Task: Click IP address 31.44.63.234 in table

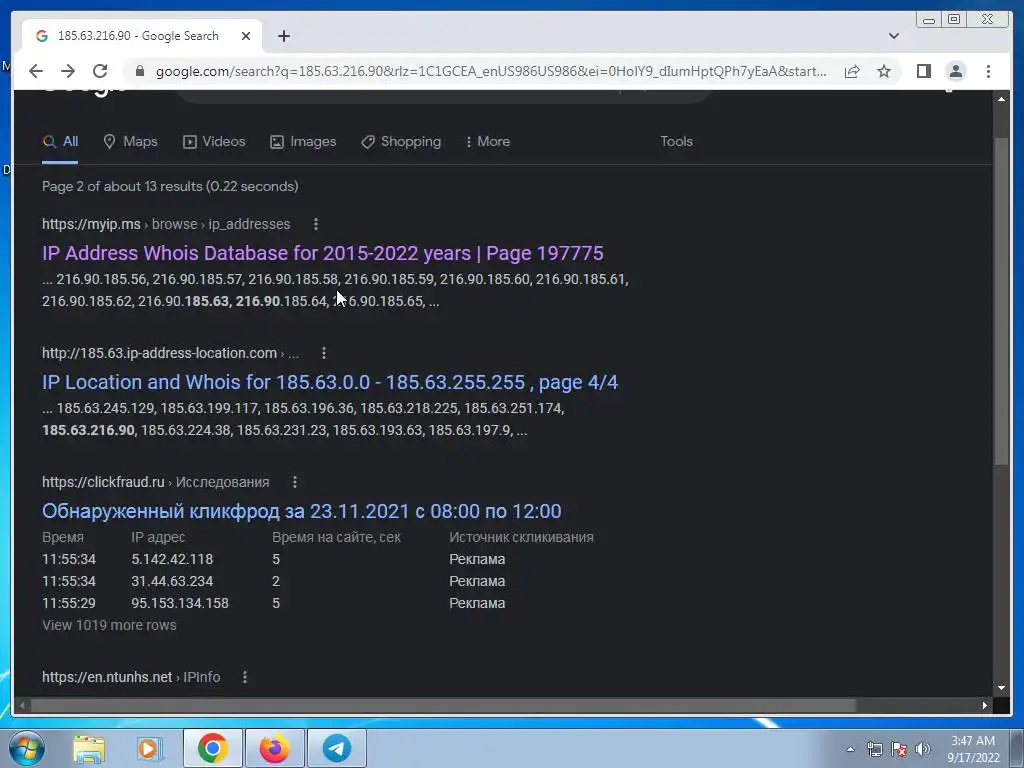Action: click(x=172, y=581)
